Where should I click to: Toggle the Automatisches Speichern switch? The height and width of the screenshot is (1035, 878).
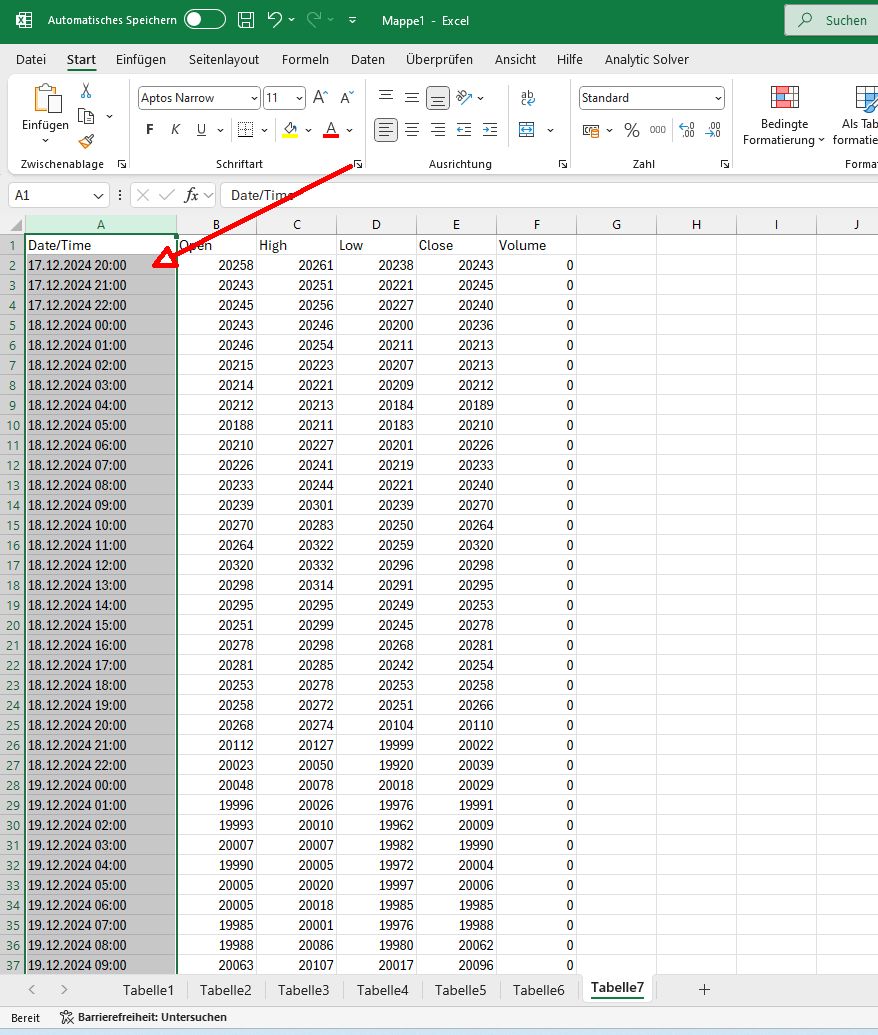tap(205, 20)
